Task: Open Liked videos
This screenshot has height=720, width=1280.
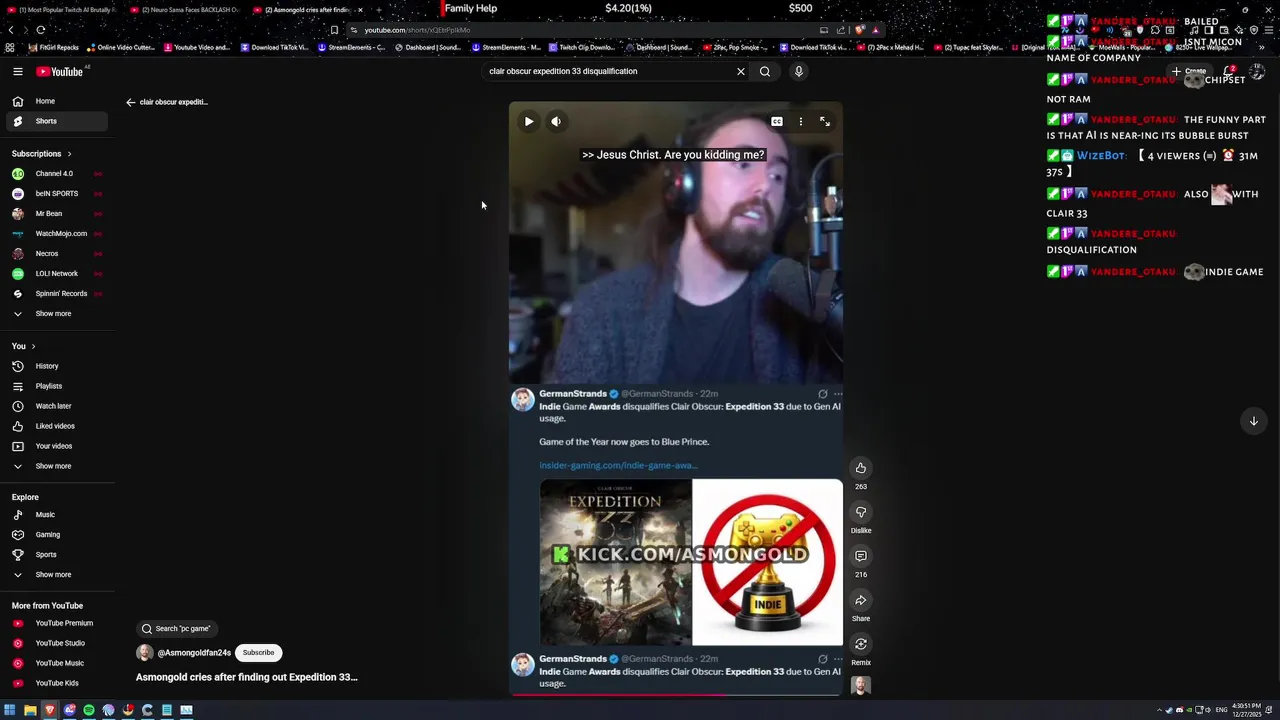Action: click(x=55, y=426)
